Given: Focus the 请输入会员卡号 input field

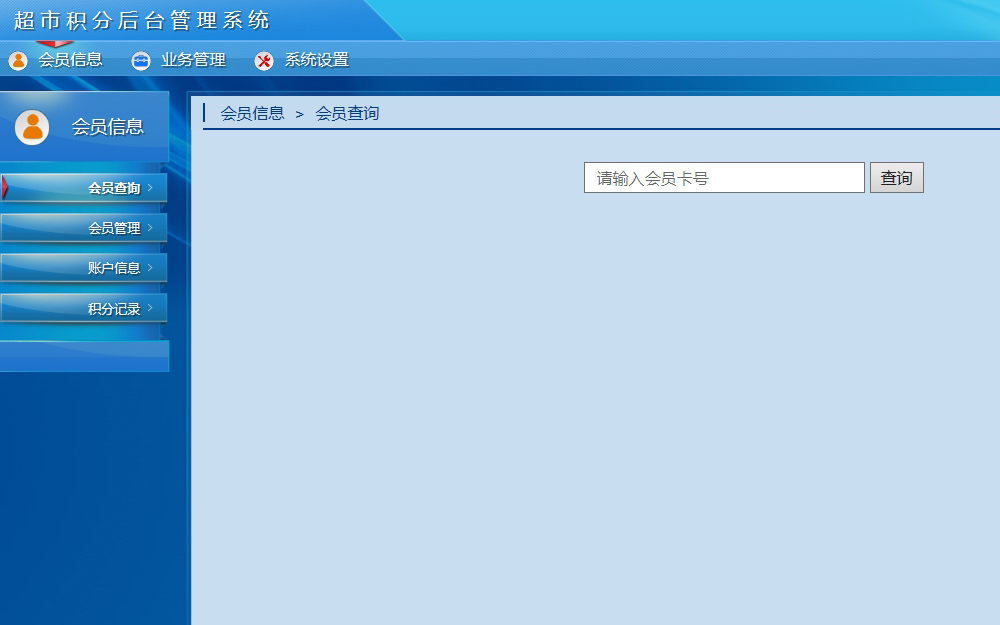Looking at the screenshot, I should (724, 178).
